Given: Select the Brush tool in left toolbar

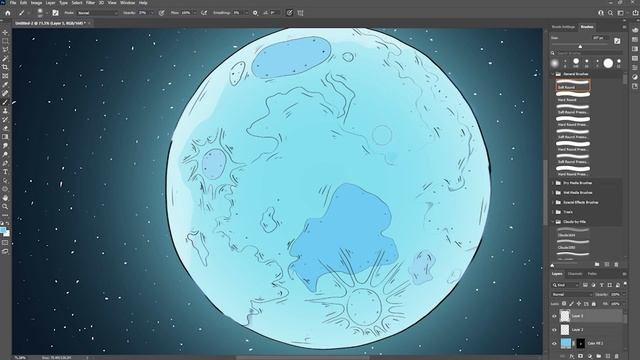Looking at the screenshot, I should click(5, 102).
